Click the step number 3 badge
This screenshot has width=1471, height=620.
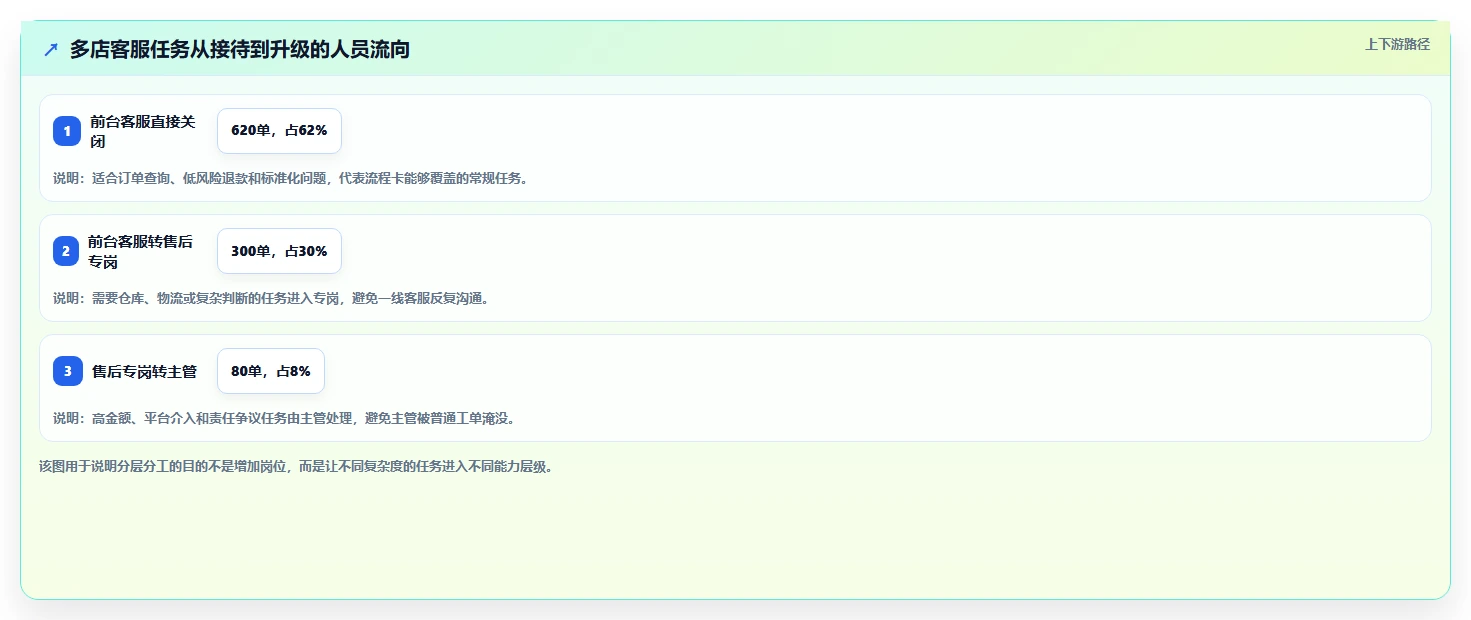coord(68,371)
